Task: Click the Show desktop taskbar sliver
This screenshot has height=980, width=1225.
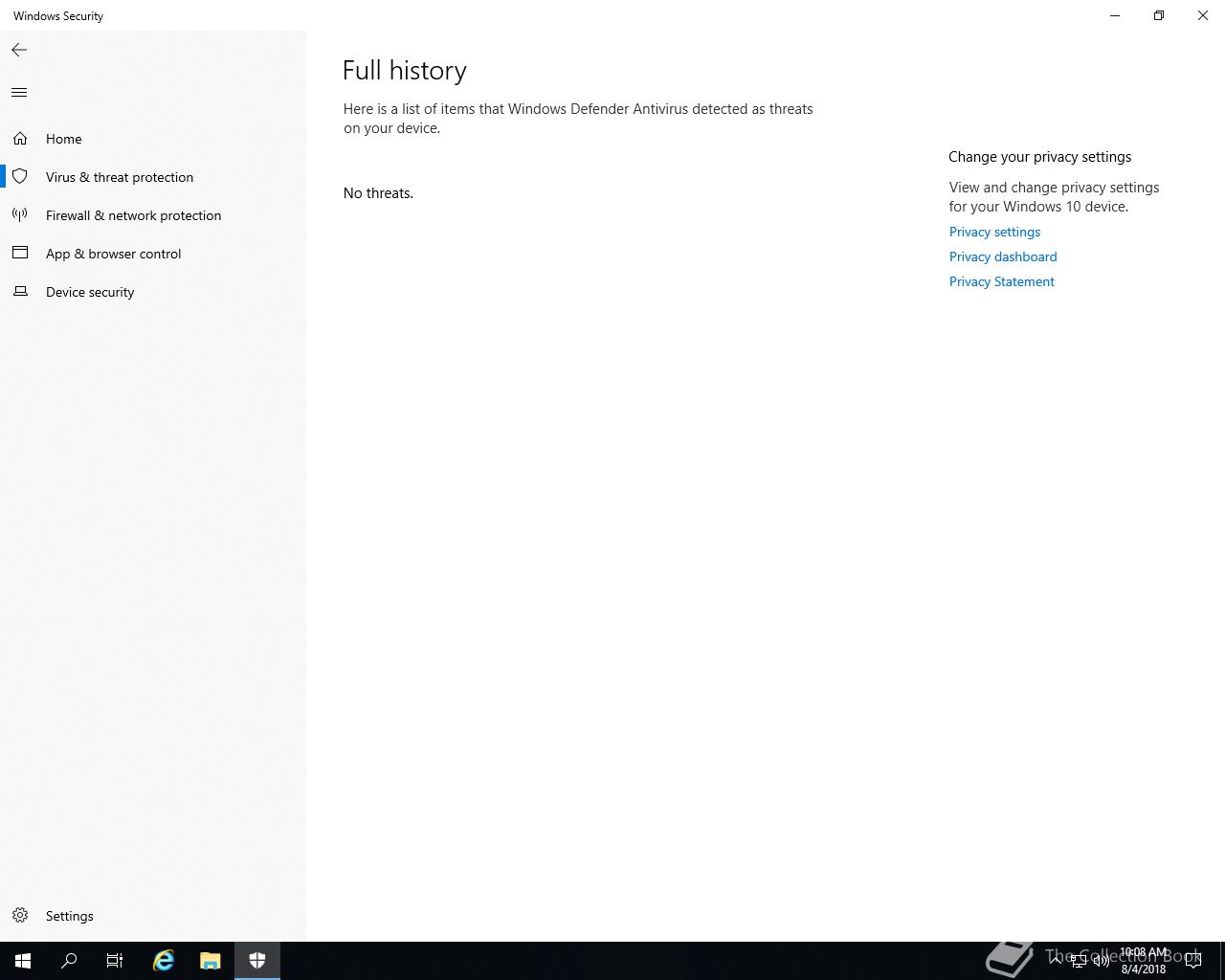Action: click(1222, 961)
